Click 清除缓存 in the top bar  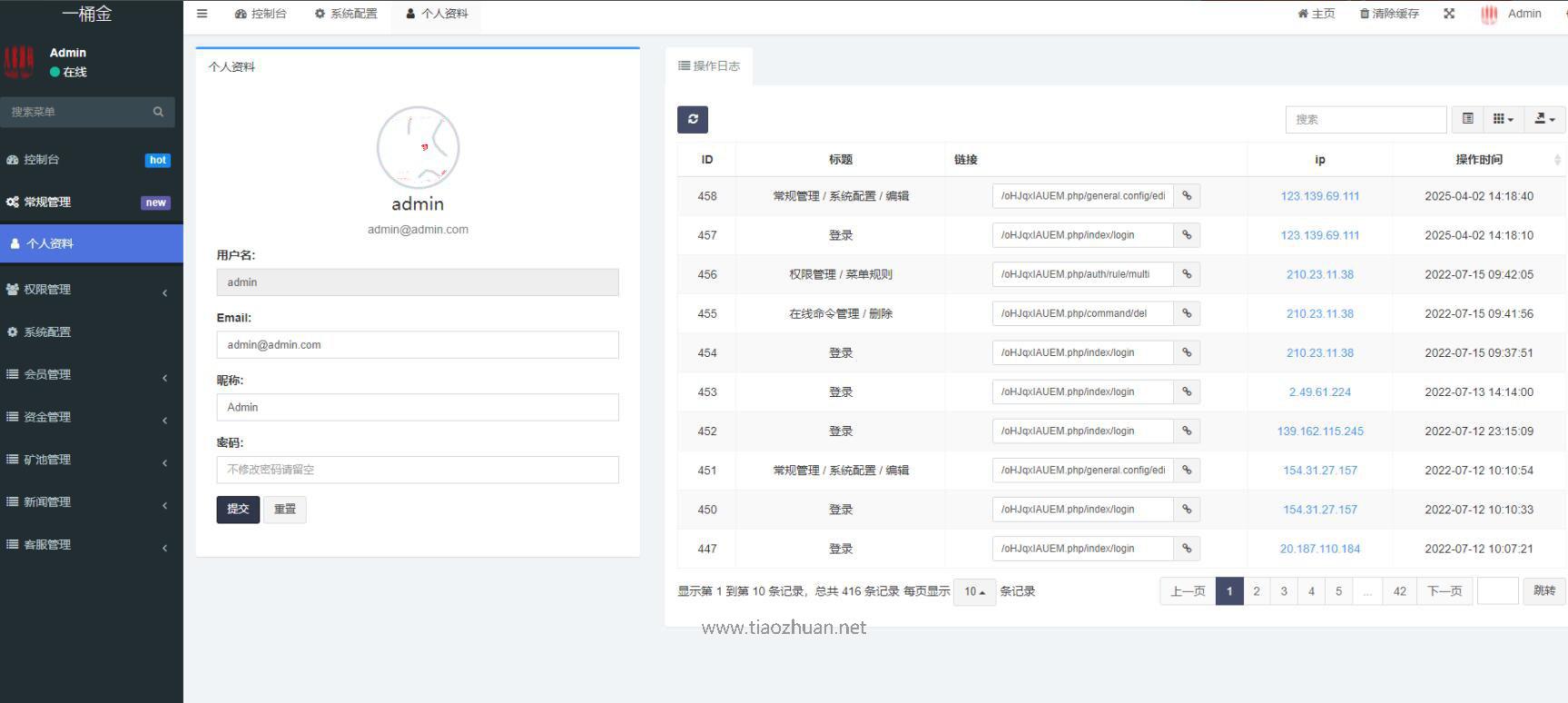tap(1389, 14)
